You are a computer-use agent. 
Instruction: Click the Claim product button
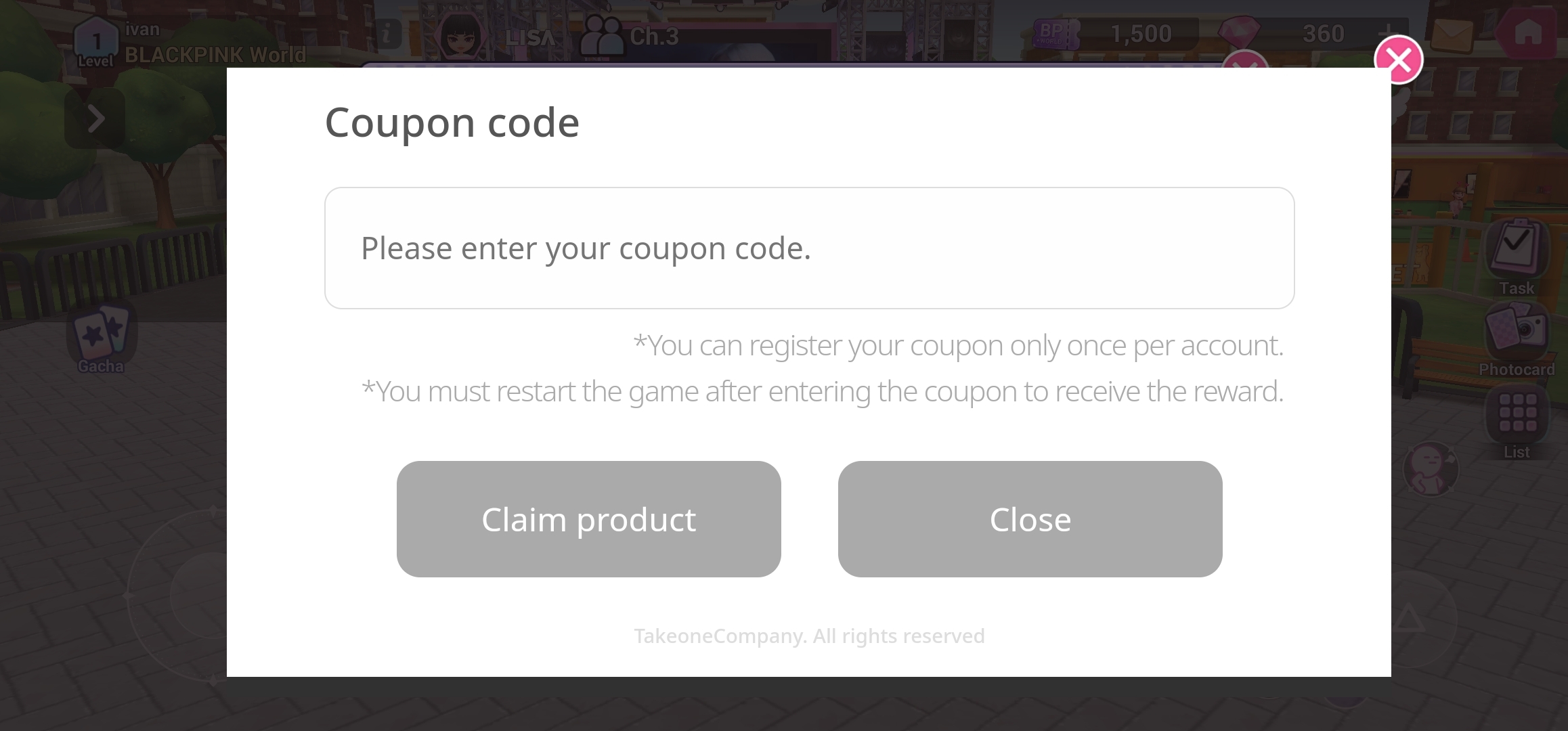588,519
